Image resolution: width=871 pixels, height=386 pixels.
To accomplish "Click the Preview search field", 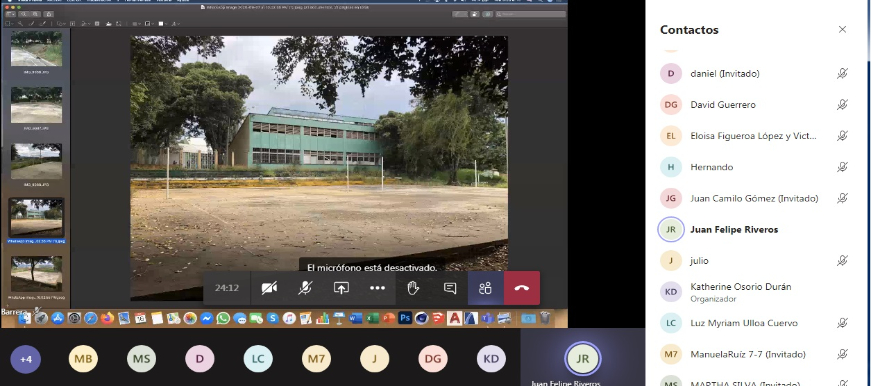I will (530, 14).
